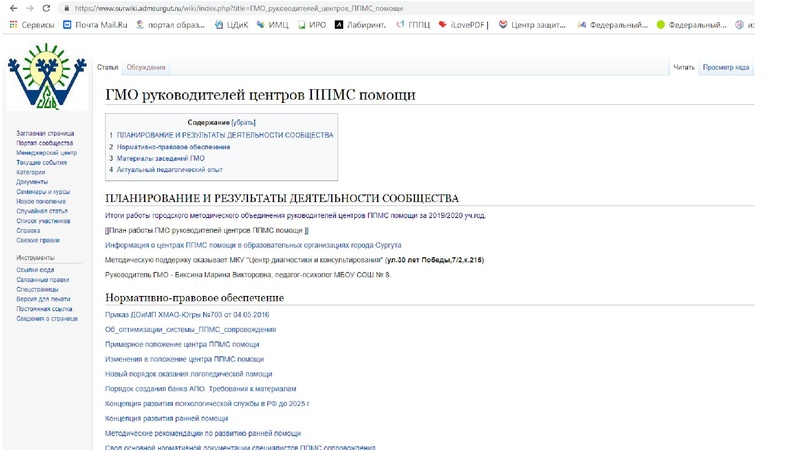Screen dimensions: 800x450
Task: Jump to Материалы заседаний ГМО contents entry
Action: click(x=160, y=158)
